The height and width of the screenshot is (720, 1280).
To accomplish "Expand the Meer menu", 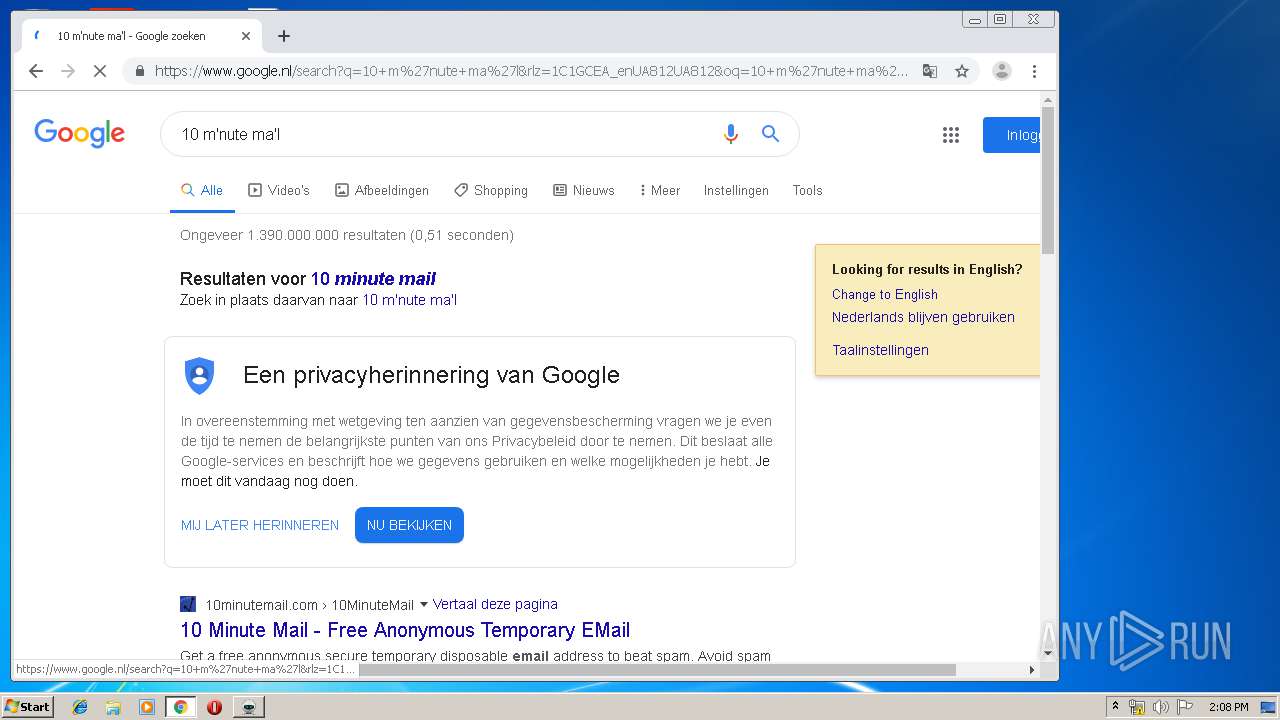I will [660, 190].
